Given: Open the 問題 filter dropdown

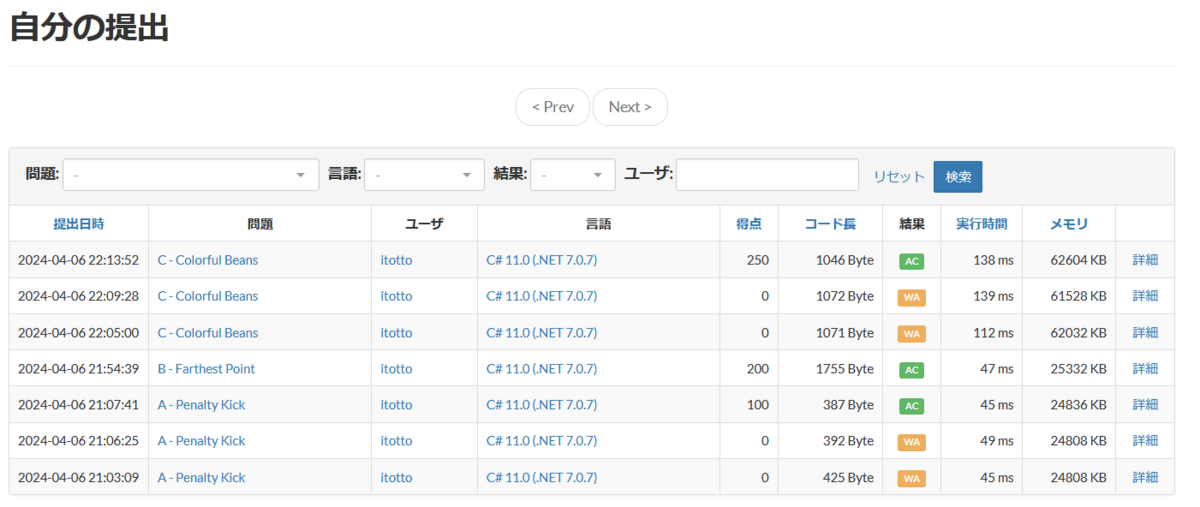Looking at the screenshot, I should point(191,175).
